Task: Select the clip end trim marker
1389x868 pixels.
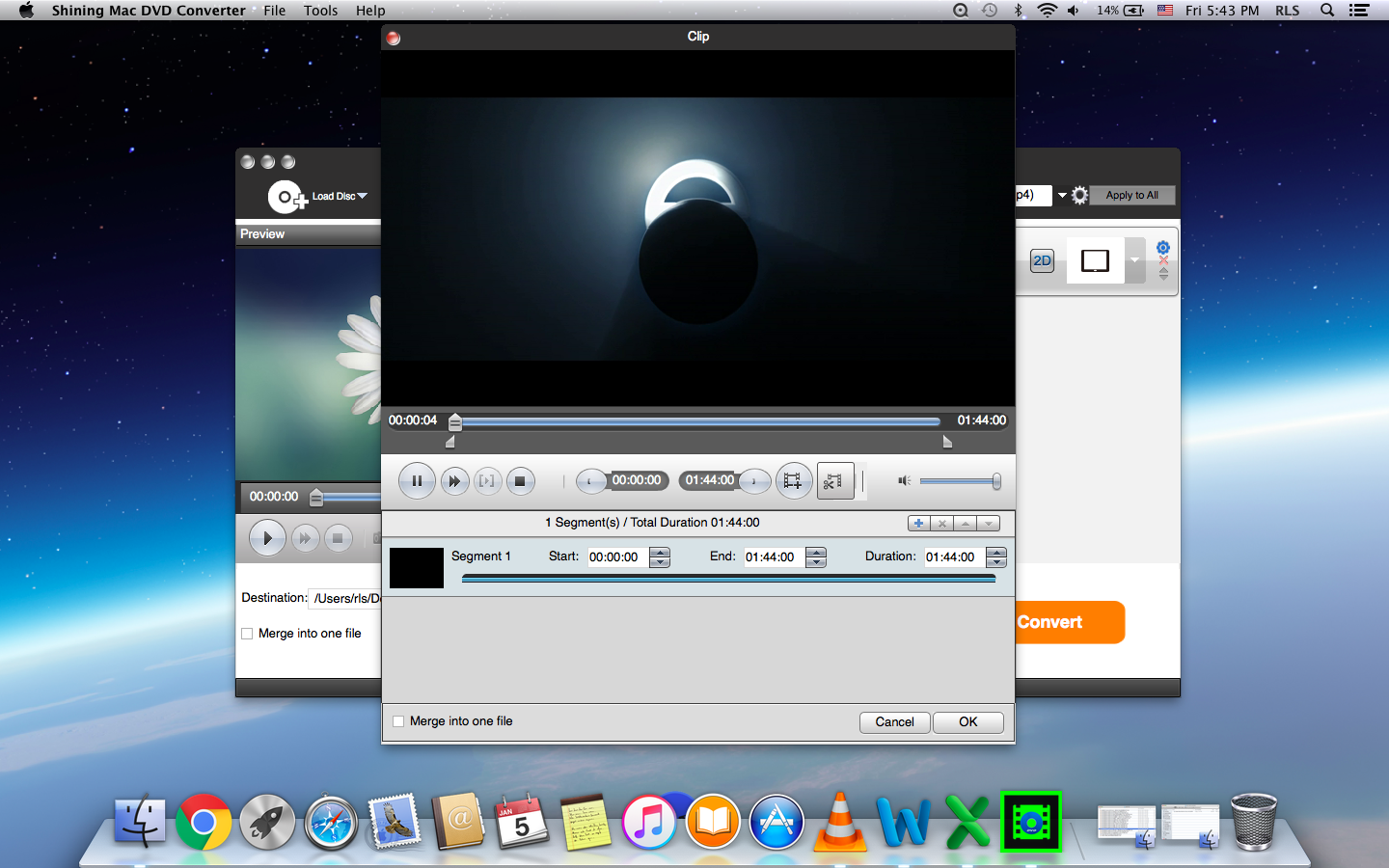Action: [x=947, y=442]
